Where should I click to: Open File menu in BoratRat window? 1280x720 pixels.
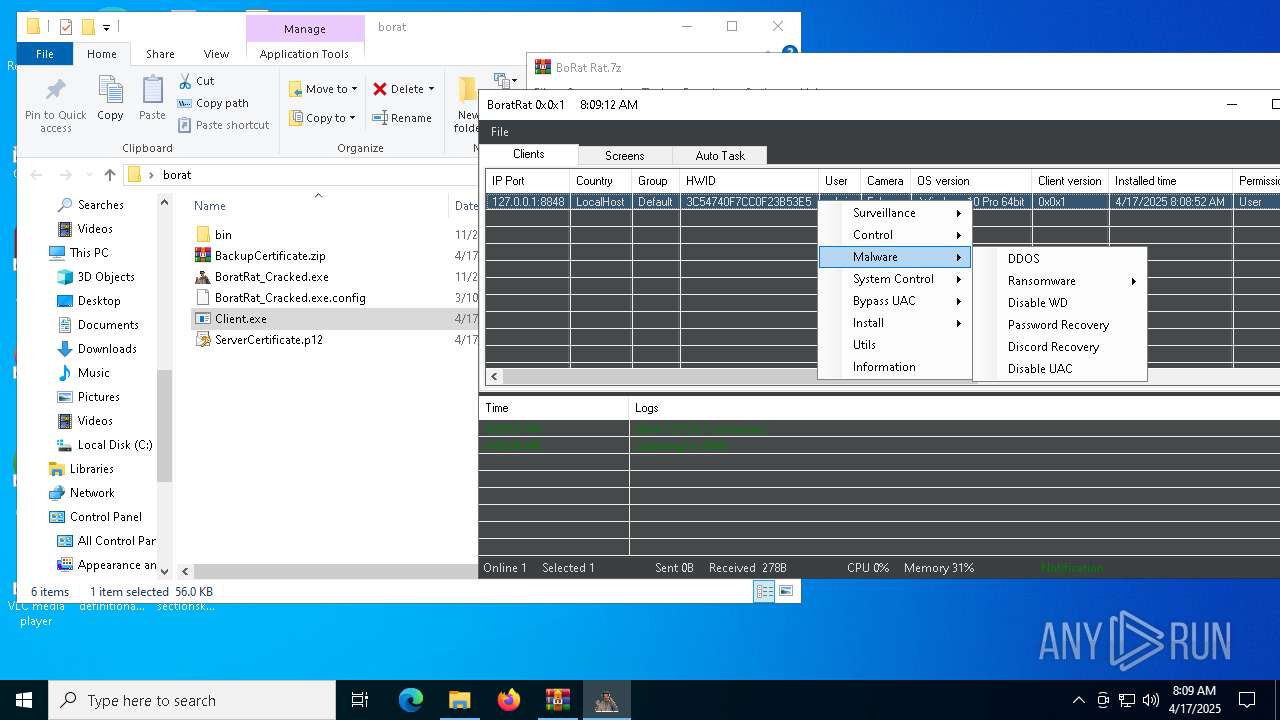[500, 132]
